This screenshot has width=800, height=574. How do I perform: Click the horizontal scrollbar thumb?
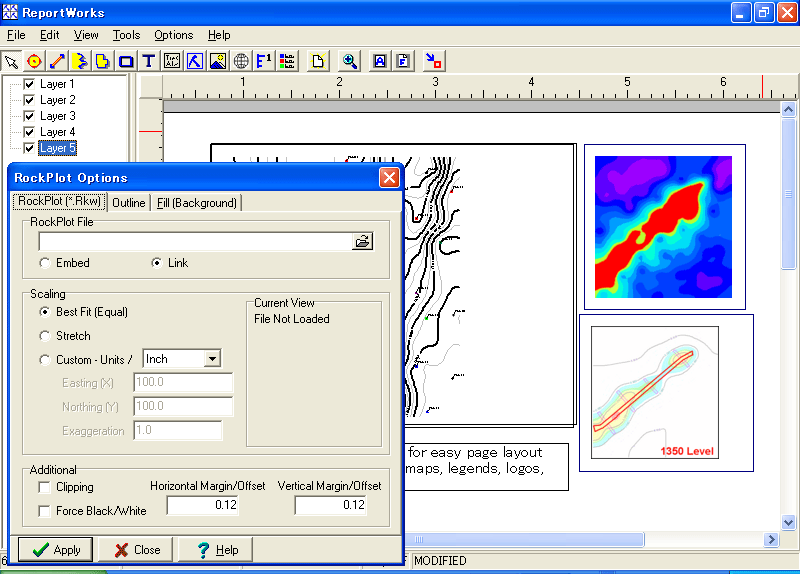[524, 539]
